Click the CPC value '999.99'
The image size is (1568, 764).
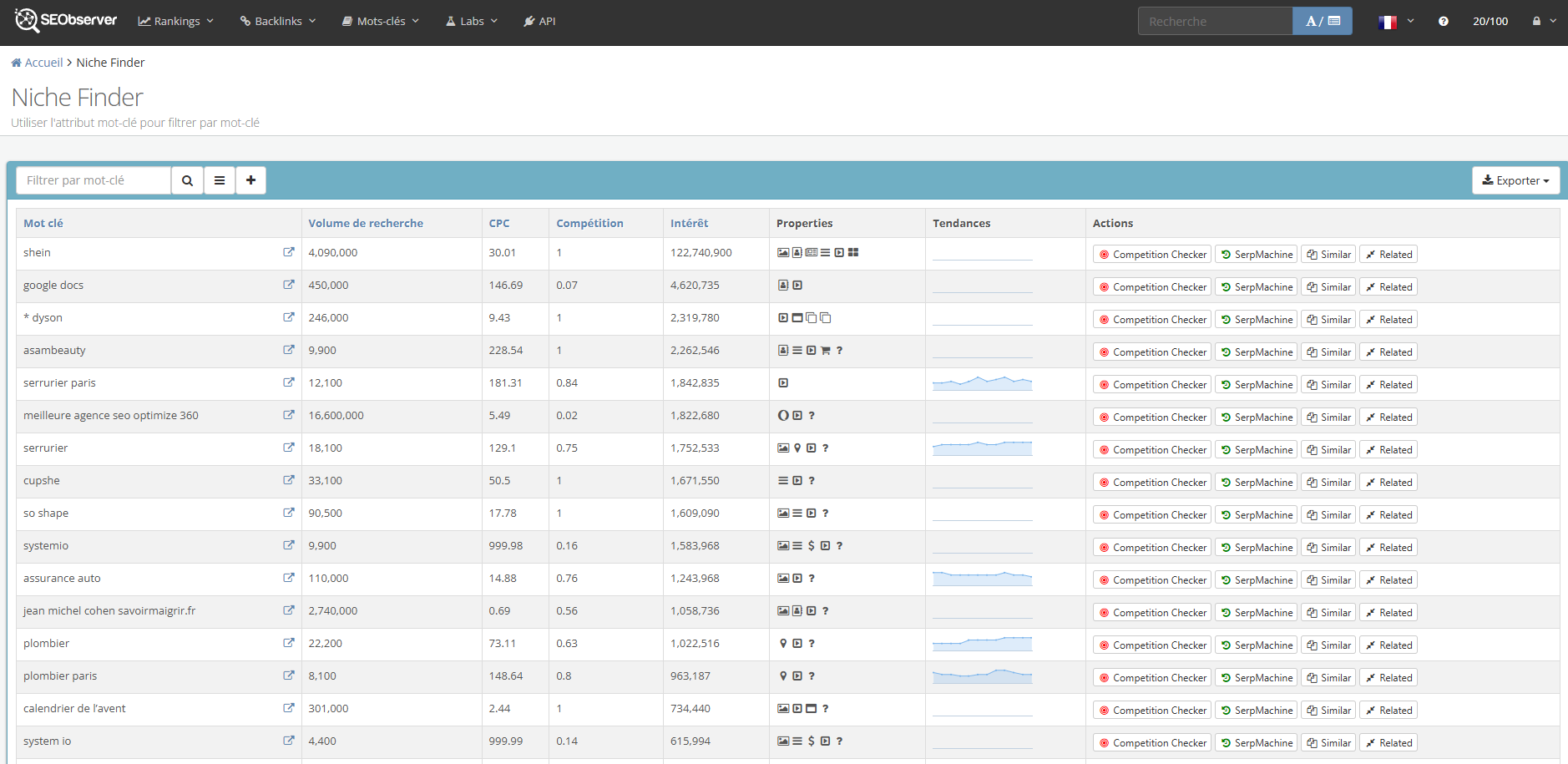506,741
